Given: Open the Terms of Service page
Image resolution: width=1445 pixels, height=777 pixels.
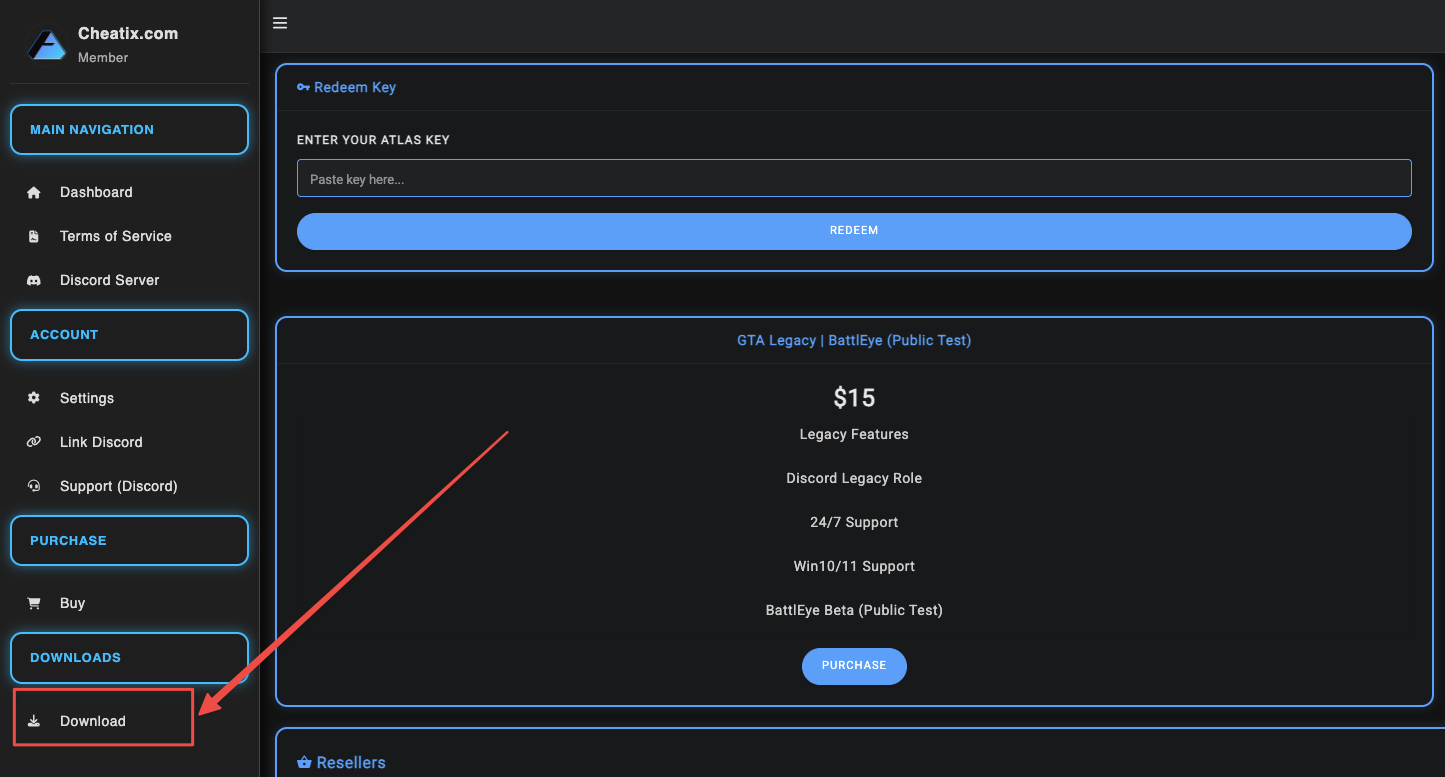Looking at the screenshot, I should pos(115,236).
